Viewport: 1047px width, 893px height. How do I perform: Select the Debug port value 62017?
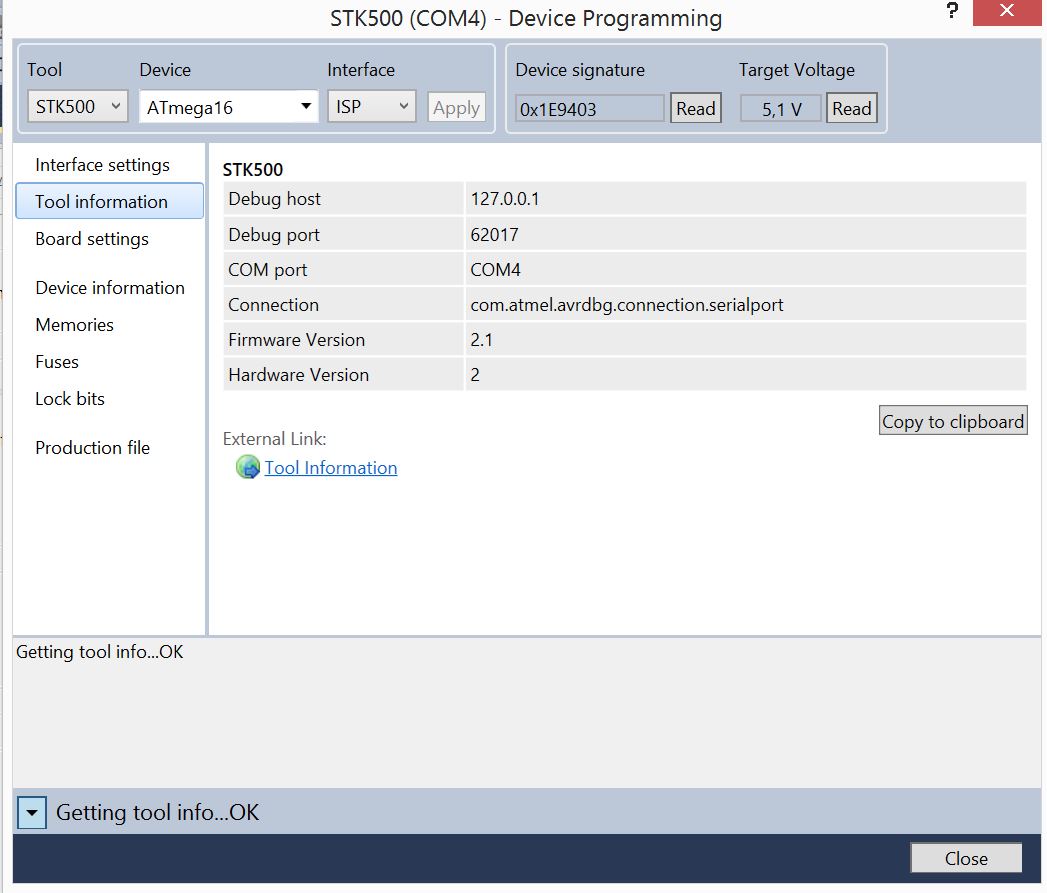point(494,234)
